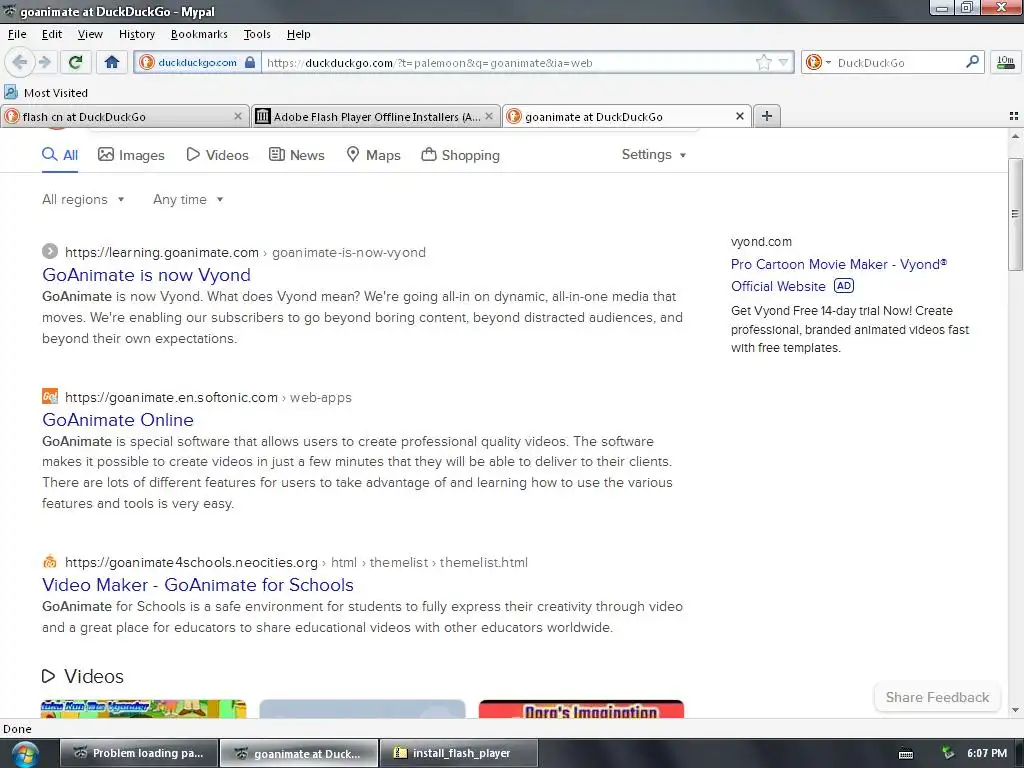
Task: Close the flash cn at DuckDuckGo tab
Action: (238, 116)
